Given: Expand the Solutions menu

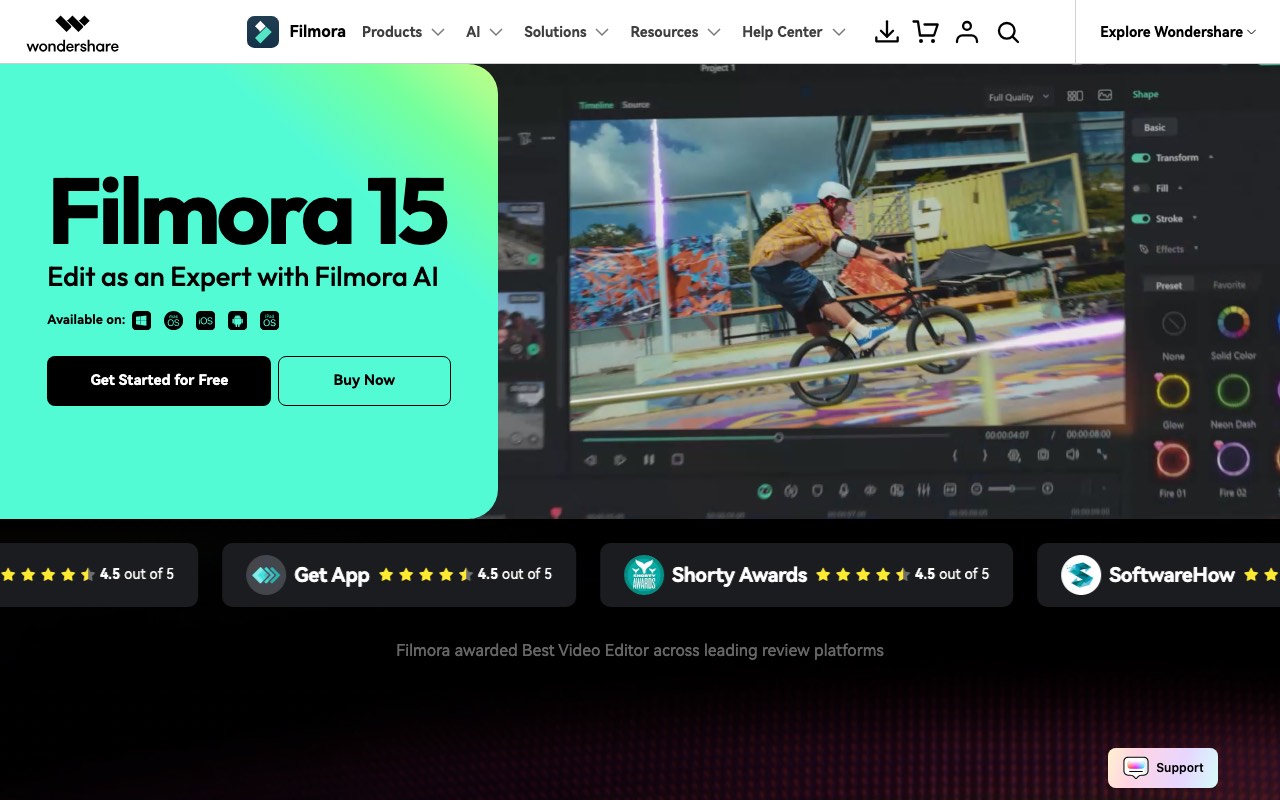Looking at the screenshot, I should click(566, 32).
